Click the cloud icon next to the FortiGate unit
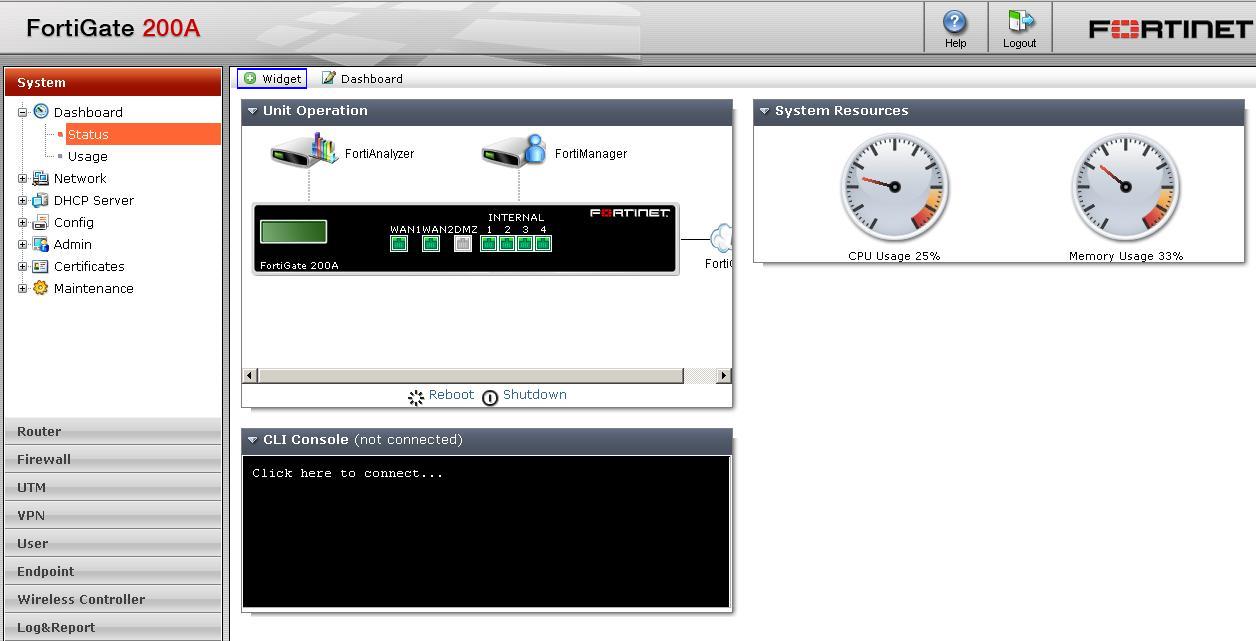 pos(721,239)
